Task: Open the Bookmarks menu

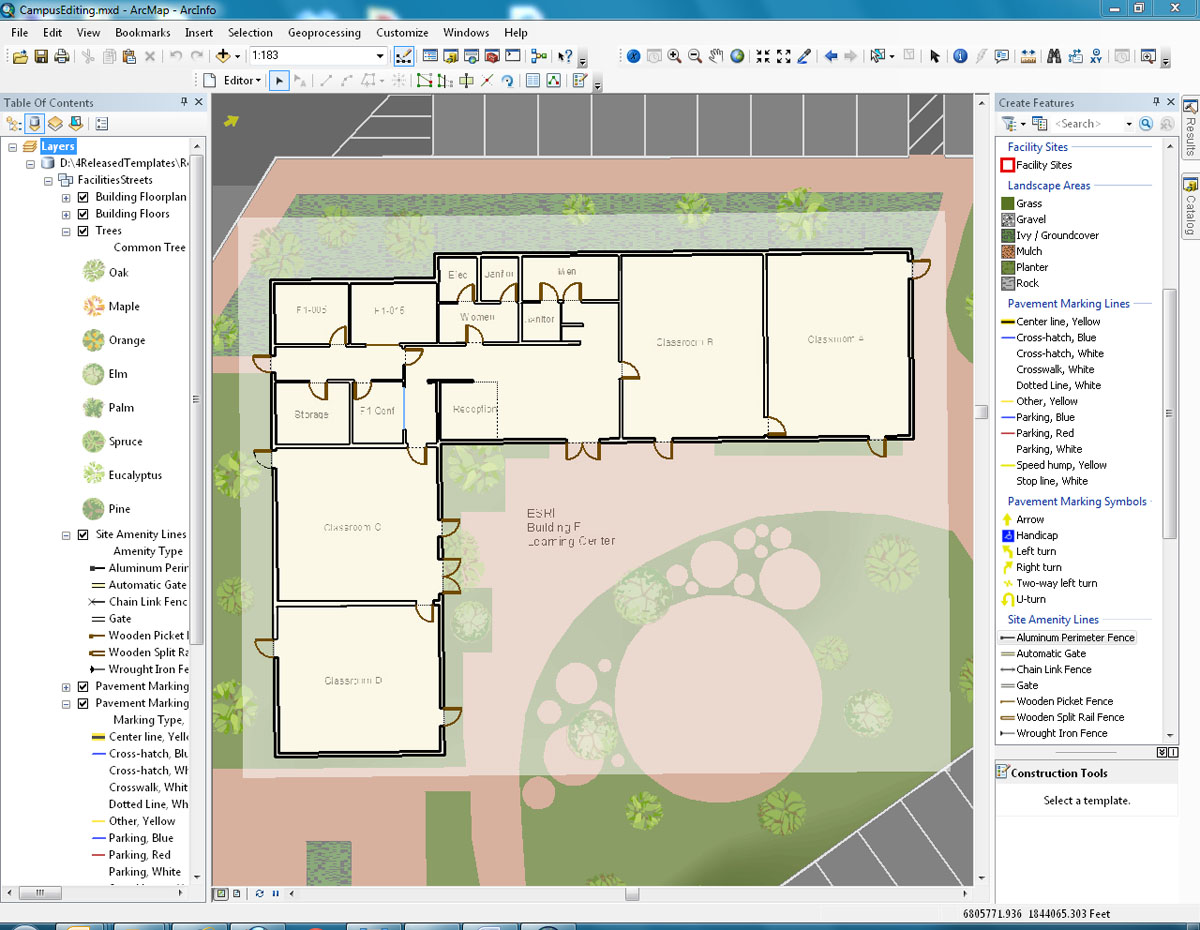Action: pyautogui.click(x=143, y=33)
